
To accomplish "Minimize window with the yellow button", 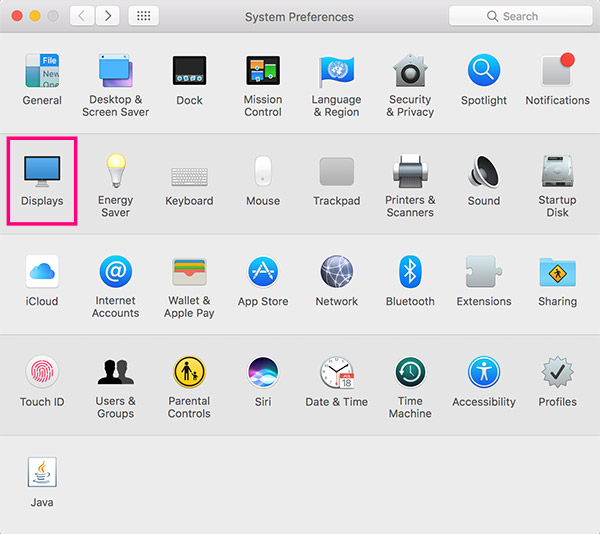I will (x=35, y=16).
